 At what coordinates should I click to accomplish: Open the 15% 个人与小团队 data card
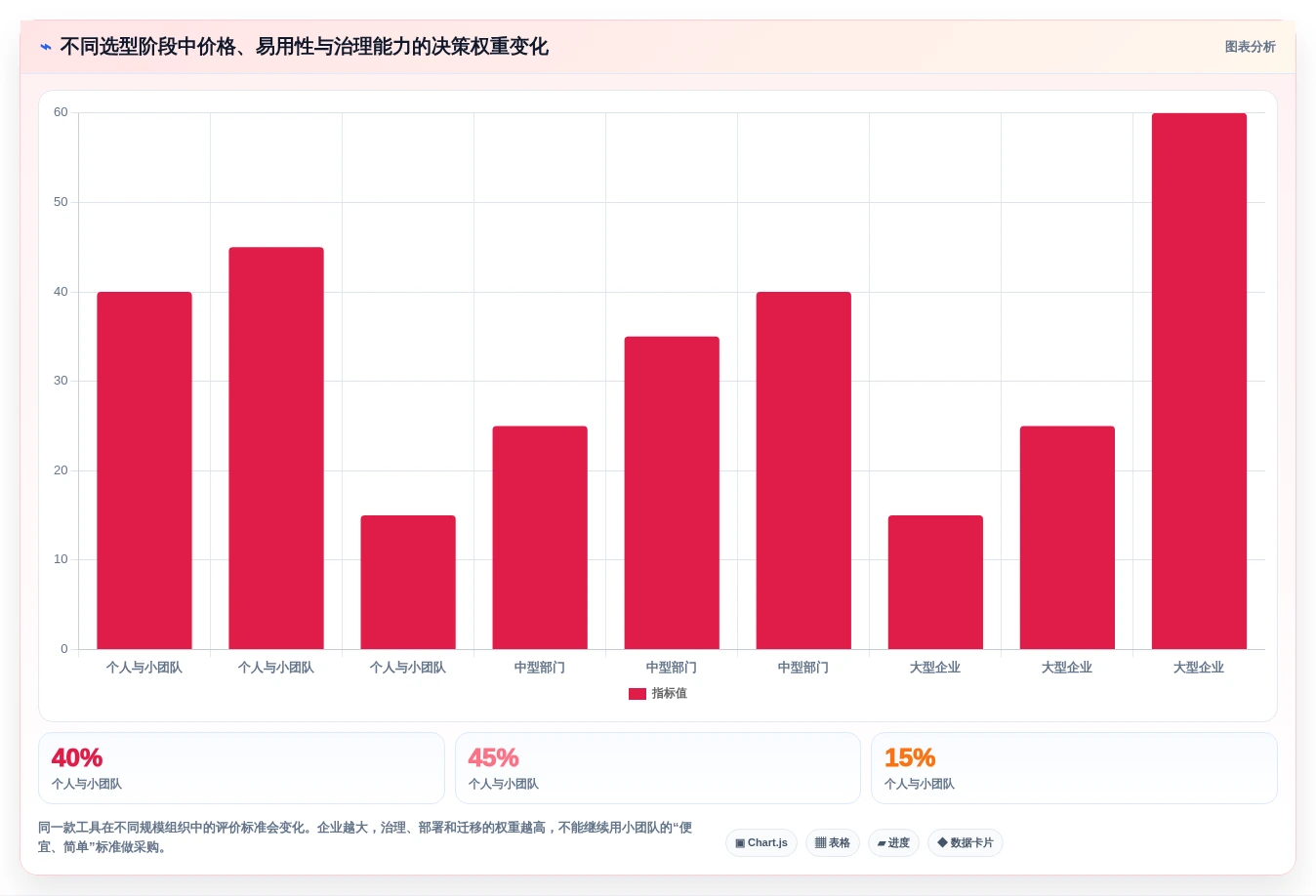(1074, 768)
